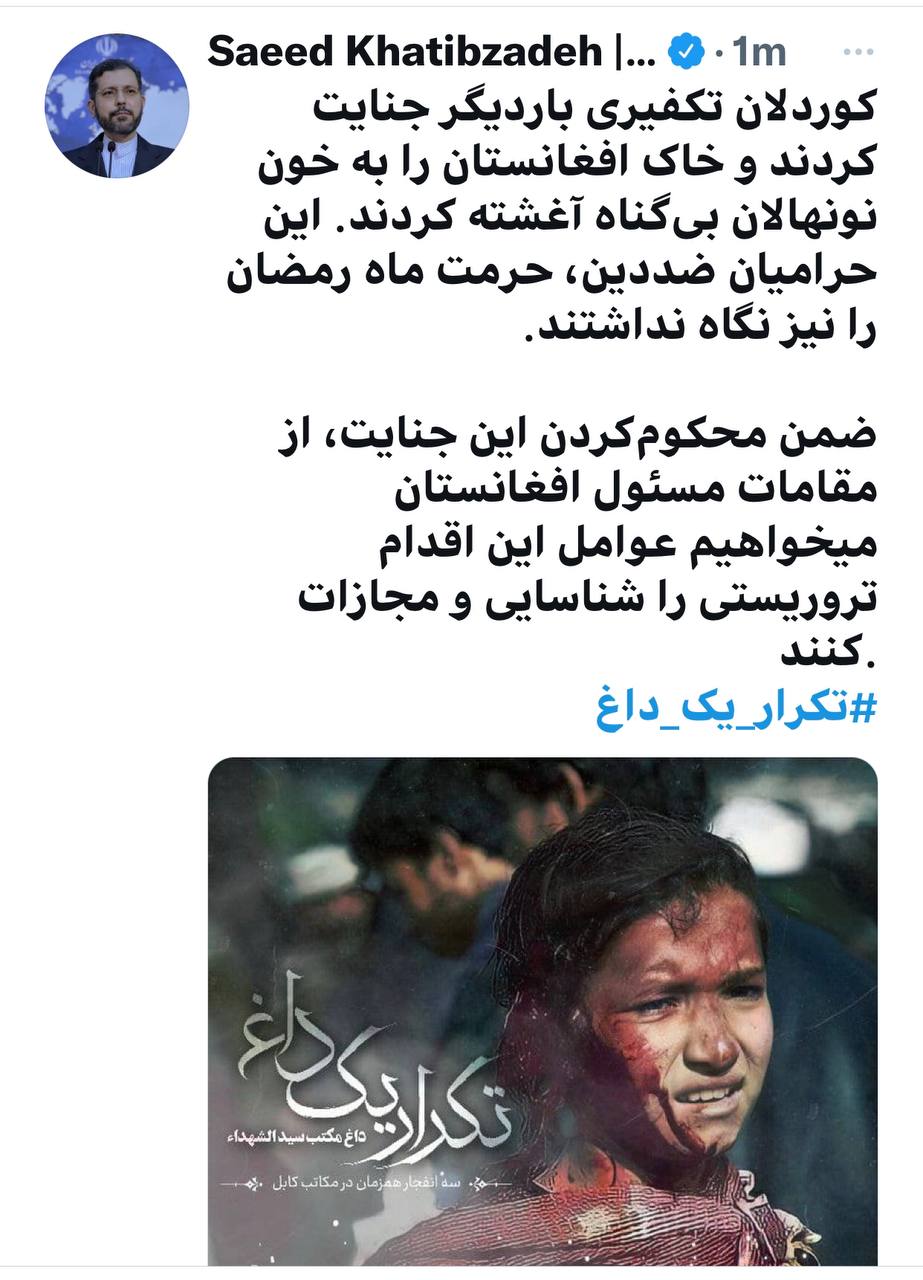This screenshot has height=1280, width=923.
Task: Open Saeed Khatibzadeh's profile avatar
Action: [x=117, y=105]
